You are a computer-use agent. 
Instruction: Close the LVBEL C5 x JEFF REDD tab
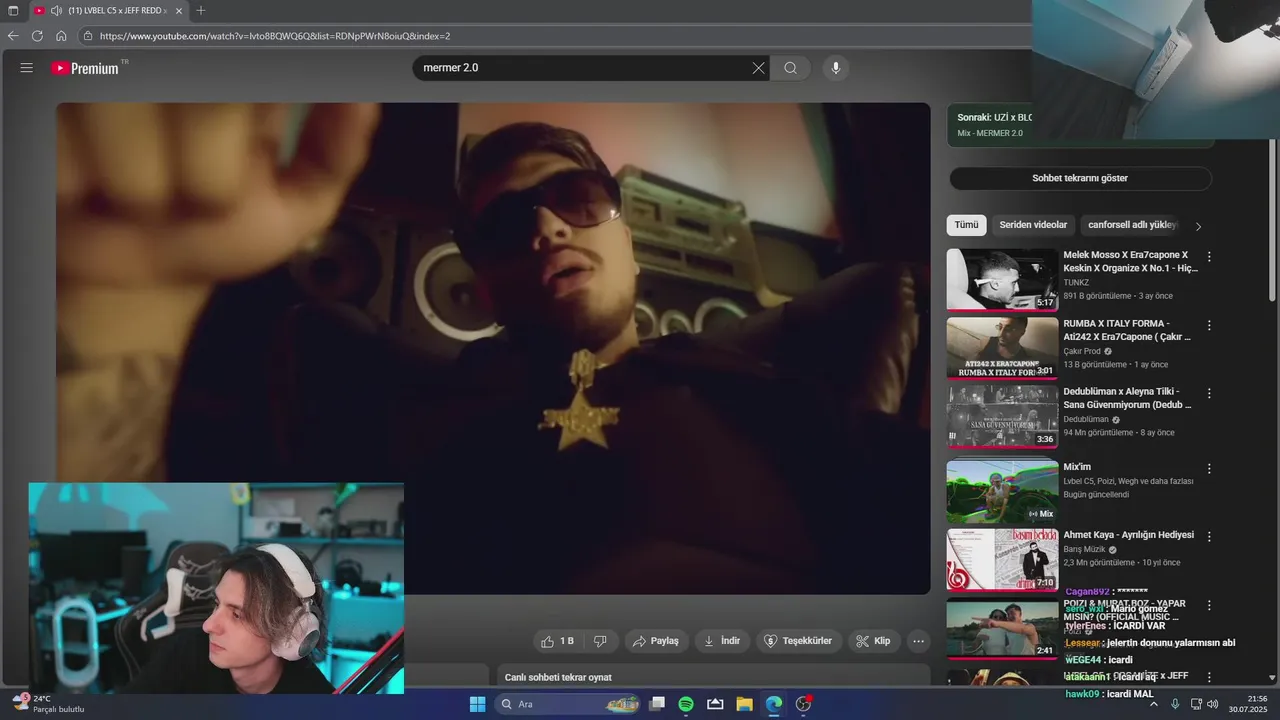(x=180, y=10)
